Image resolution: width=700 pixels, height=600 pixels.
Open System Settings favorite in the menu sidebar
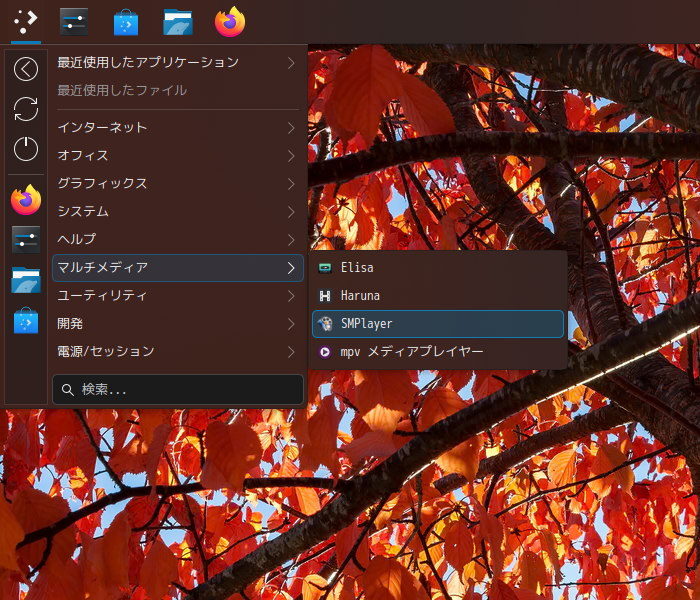click(x=26, y=240)
